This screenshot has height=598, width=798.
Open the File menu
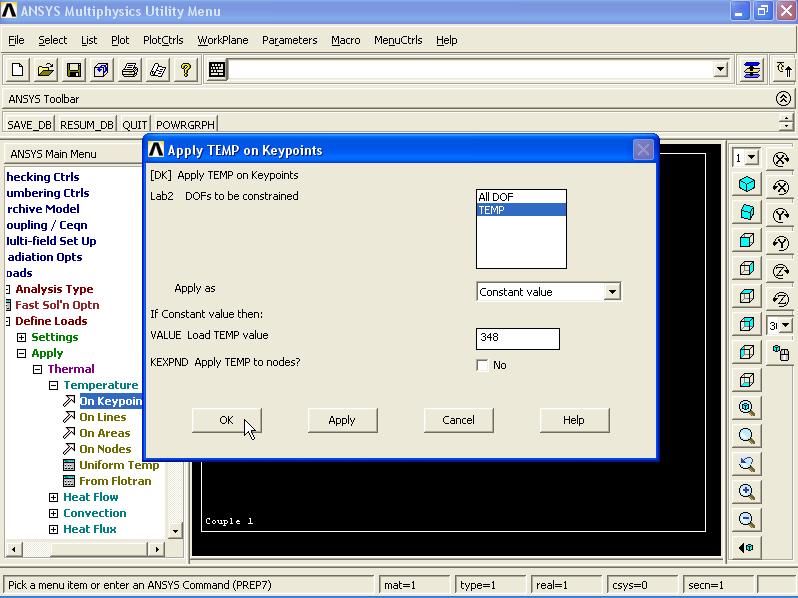point(16,40)
